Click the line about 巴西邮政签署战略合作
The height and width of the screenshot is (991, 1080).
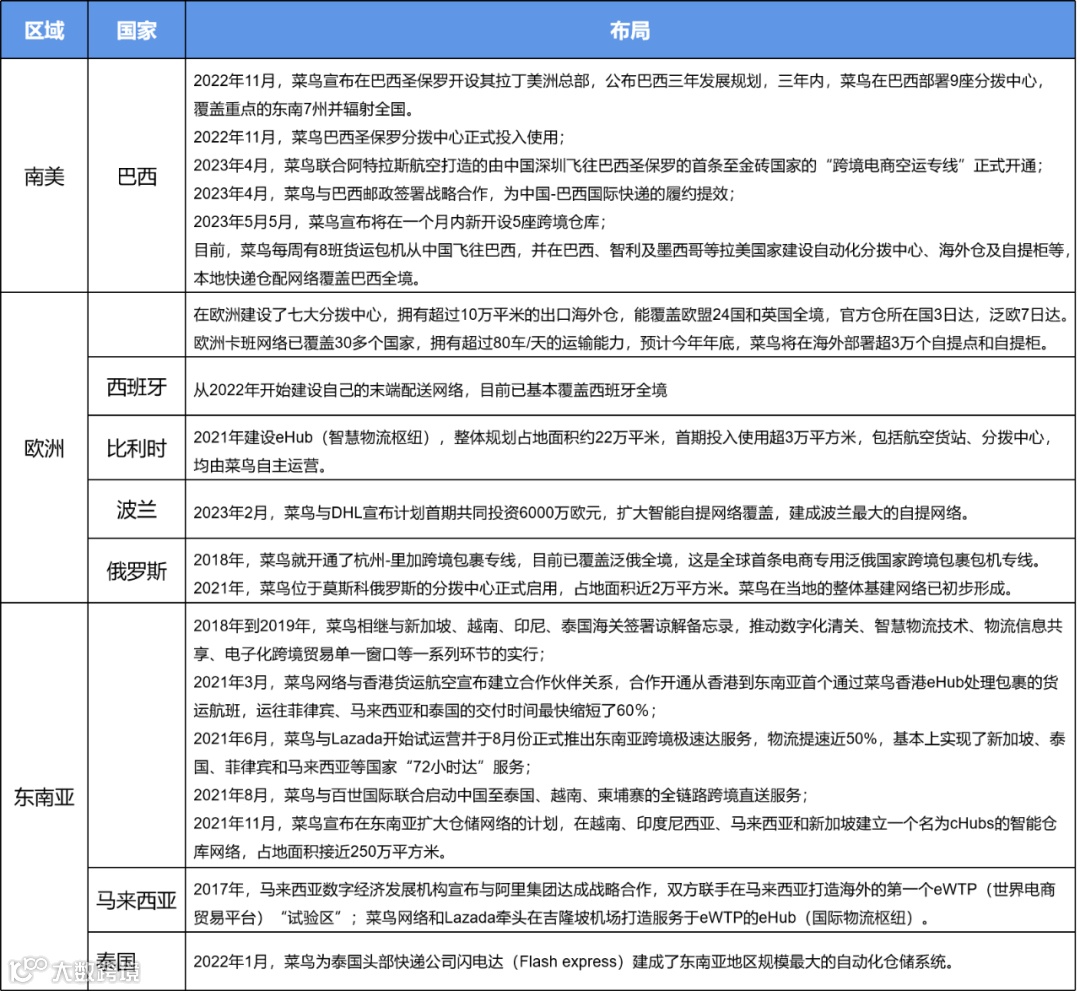click(464, 194)
